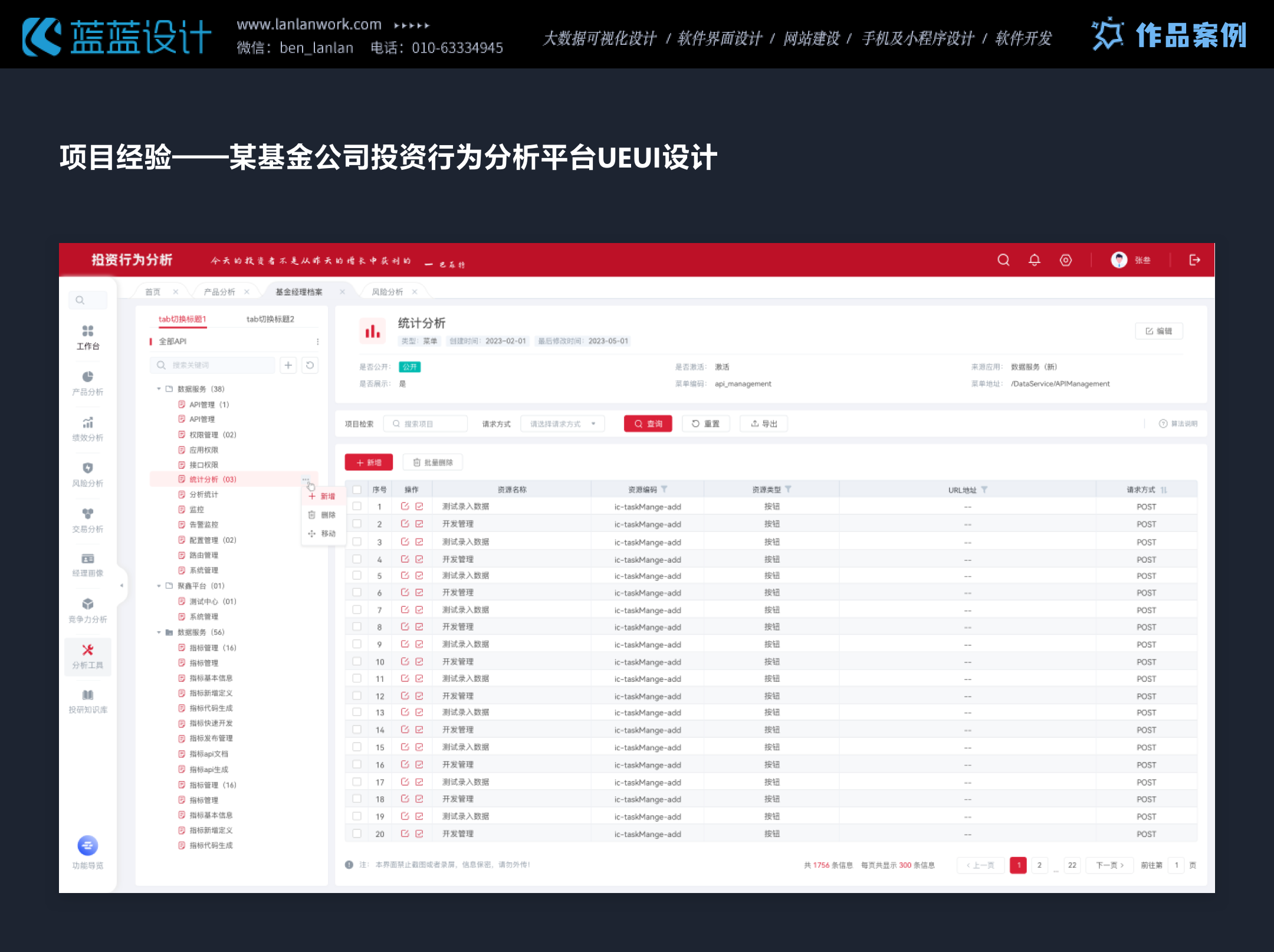Click the search magnifier icon in red header

point(1003,260)
